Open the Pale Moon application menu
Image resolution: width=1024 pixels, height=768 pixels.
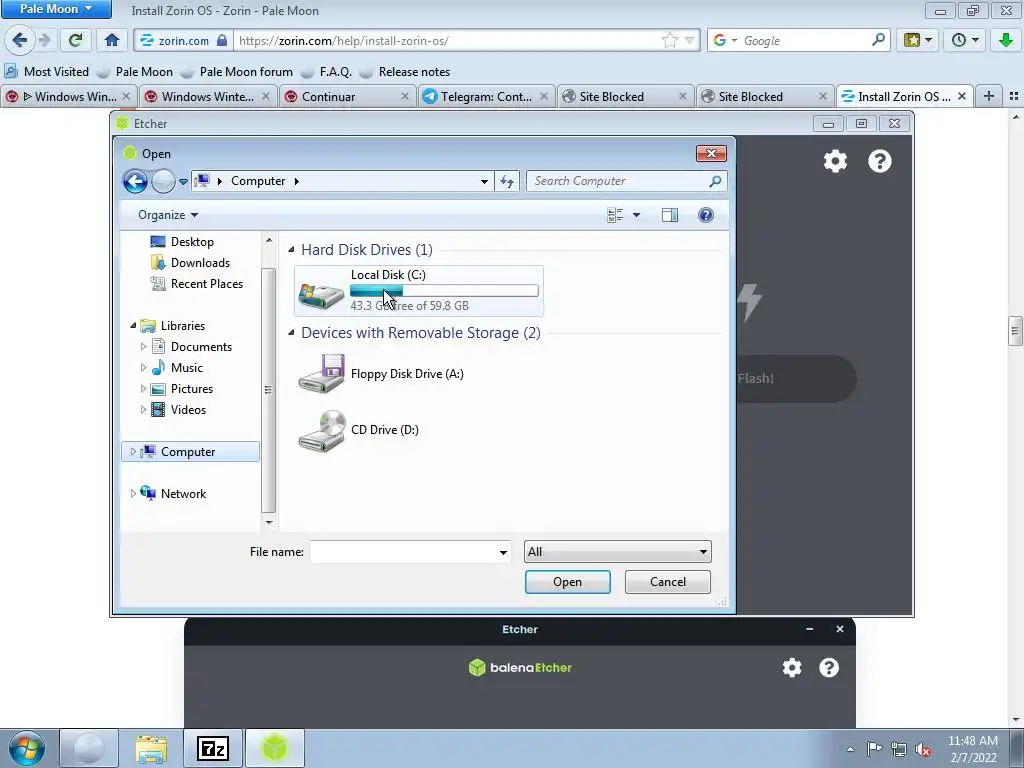coord(56,9)
